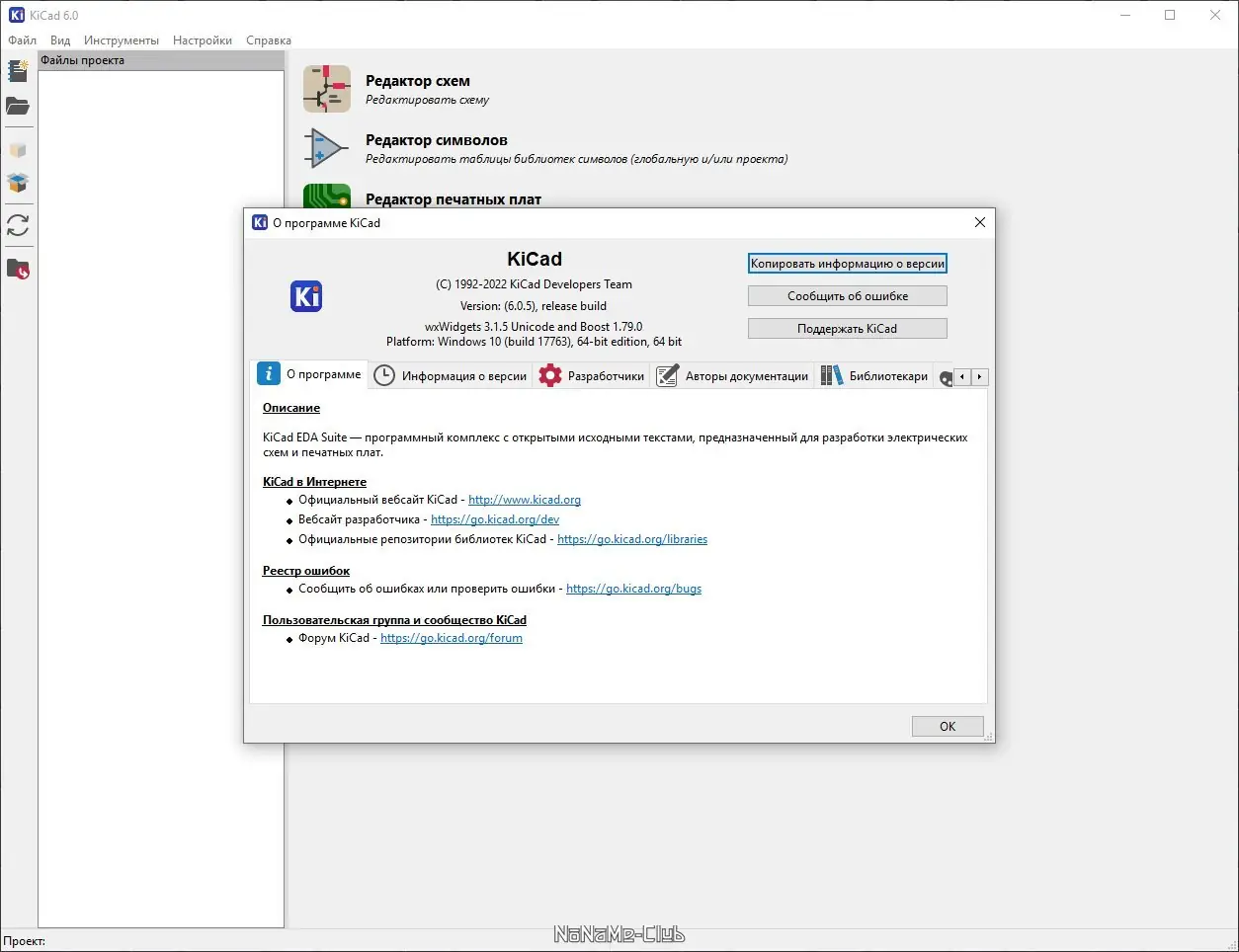Click the New Project icon in left toolbar
Screen dimensions: 1239x952
click(18, 70)
